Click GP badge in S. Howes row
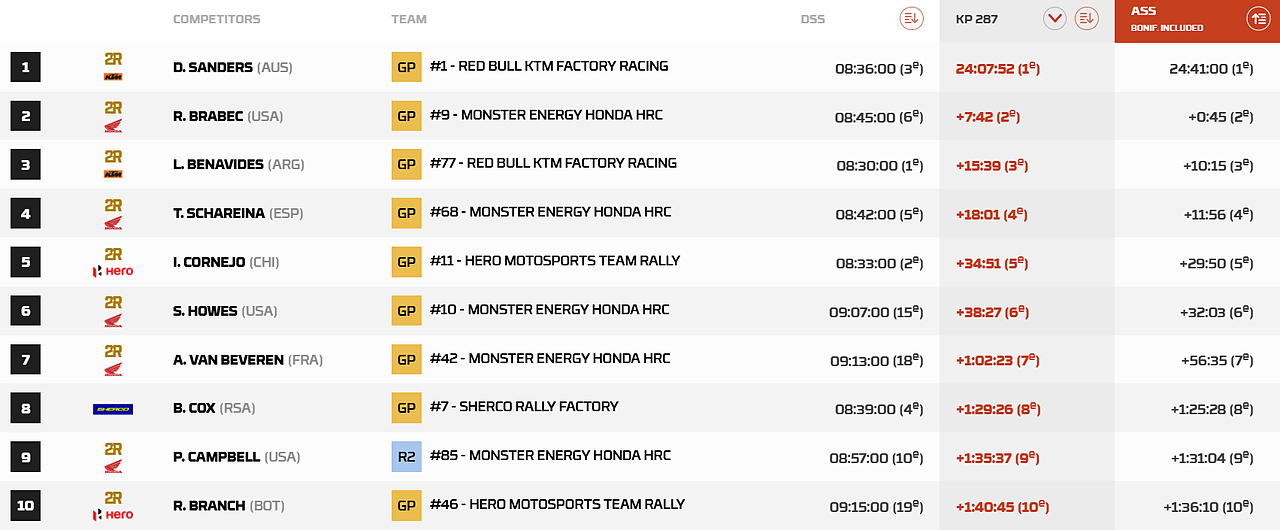1280x530 pixels. coord(406,311)
